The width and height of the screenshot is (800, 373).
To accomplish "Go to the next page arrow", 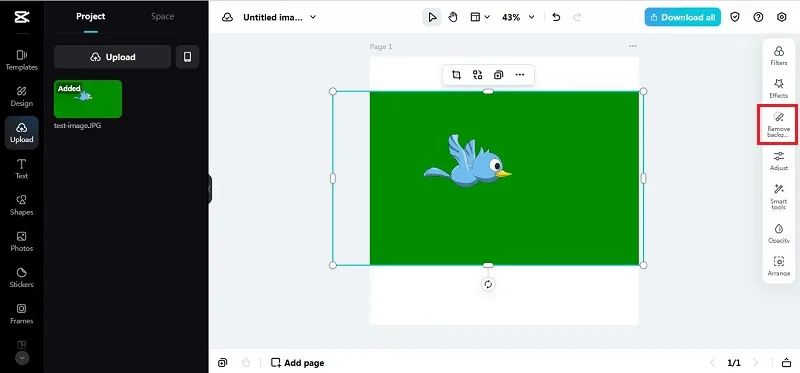I will click(756, 363).
